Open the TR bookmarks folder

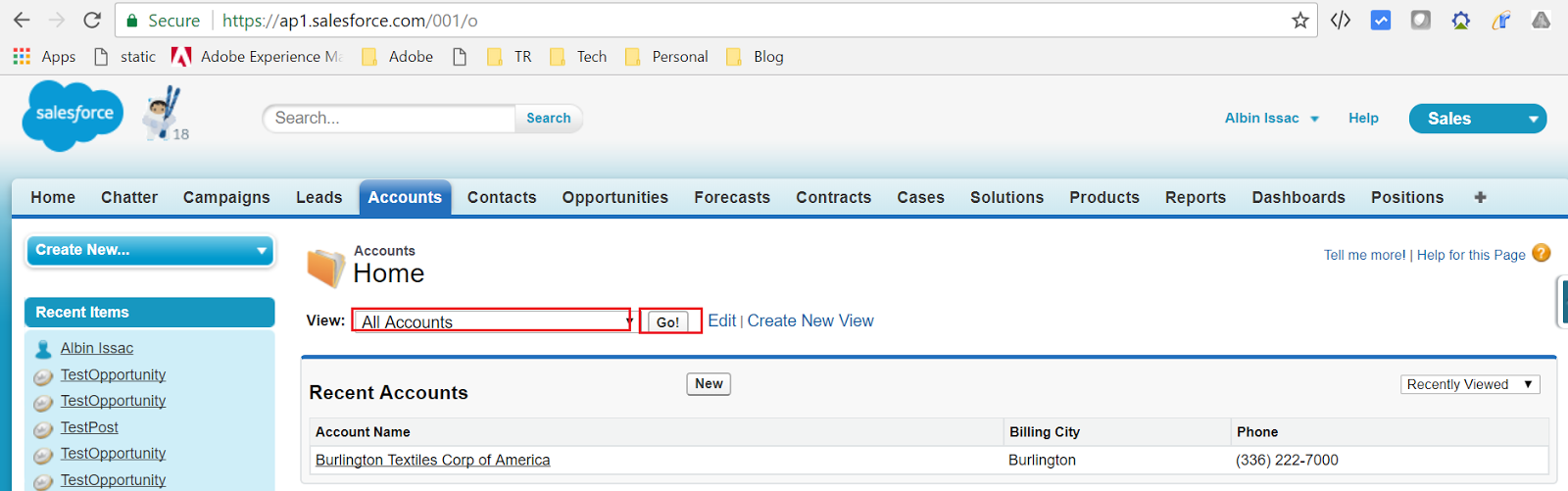pyautogui.click(x=510, y=57)
